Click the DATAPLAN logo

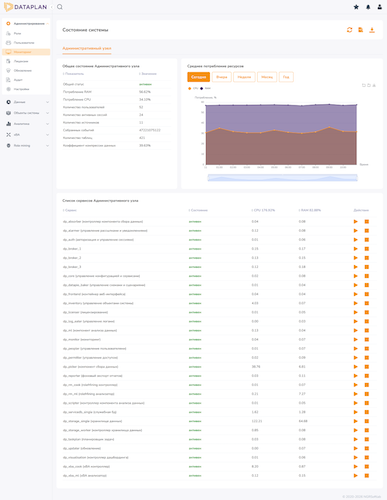[25, 7]
